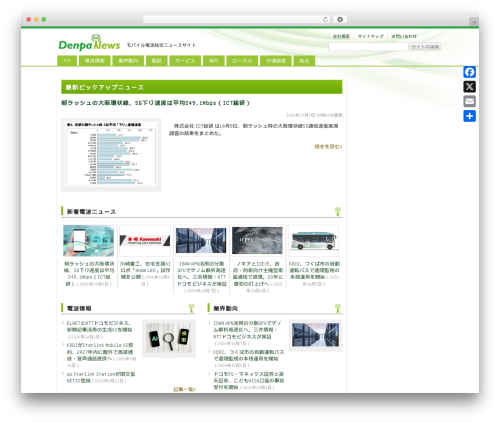Click the 新着電波ニュース section heading
500x423 pixels.
[x=91, y=212]
